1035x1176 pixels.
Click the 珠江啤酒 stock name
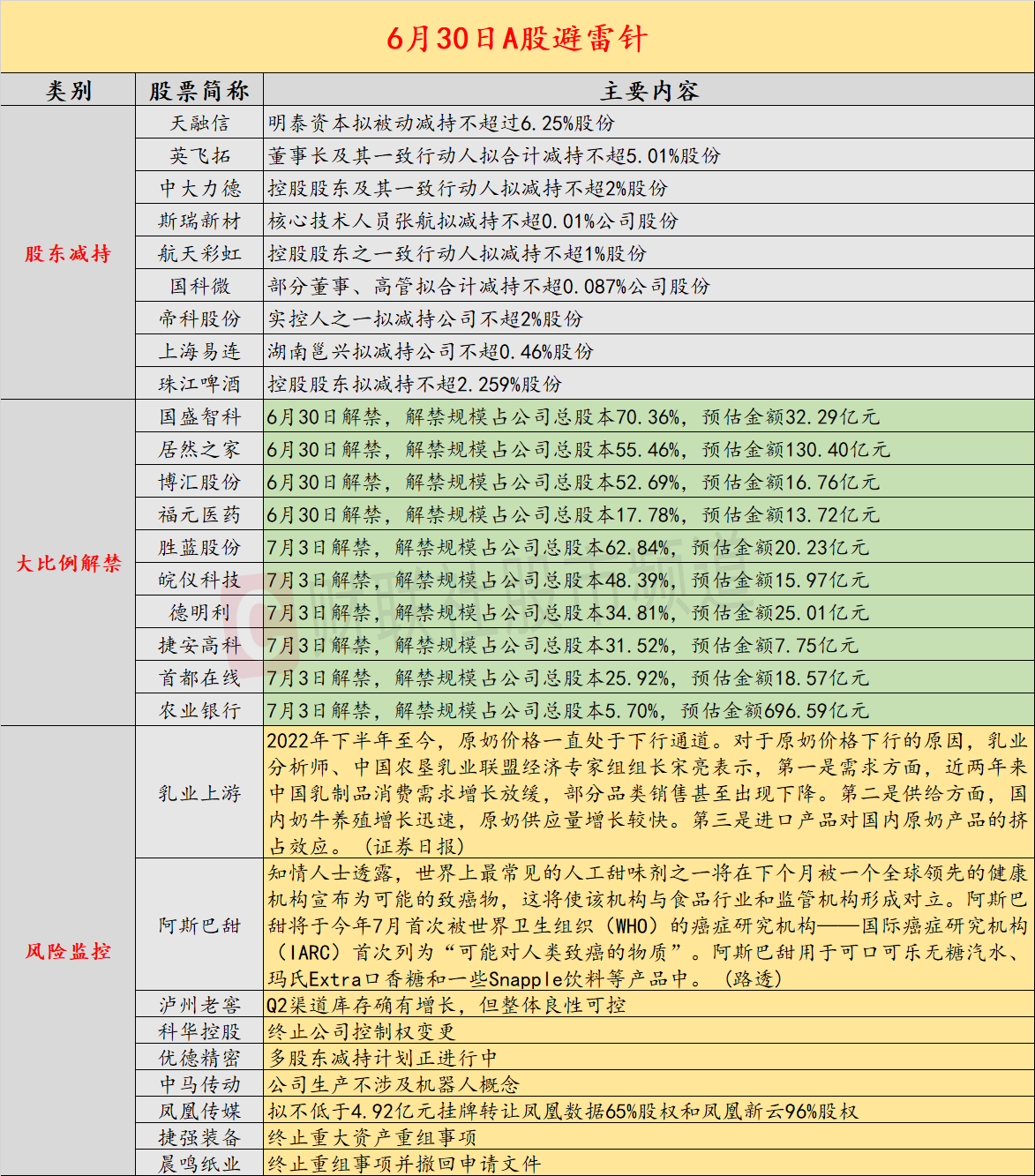coord(199,384)
